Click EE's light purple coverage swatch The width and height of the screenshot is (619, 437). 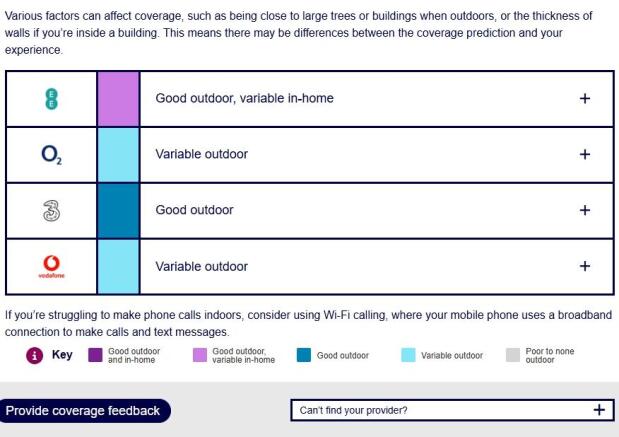coord(118,98)
